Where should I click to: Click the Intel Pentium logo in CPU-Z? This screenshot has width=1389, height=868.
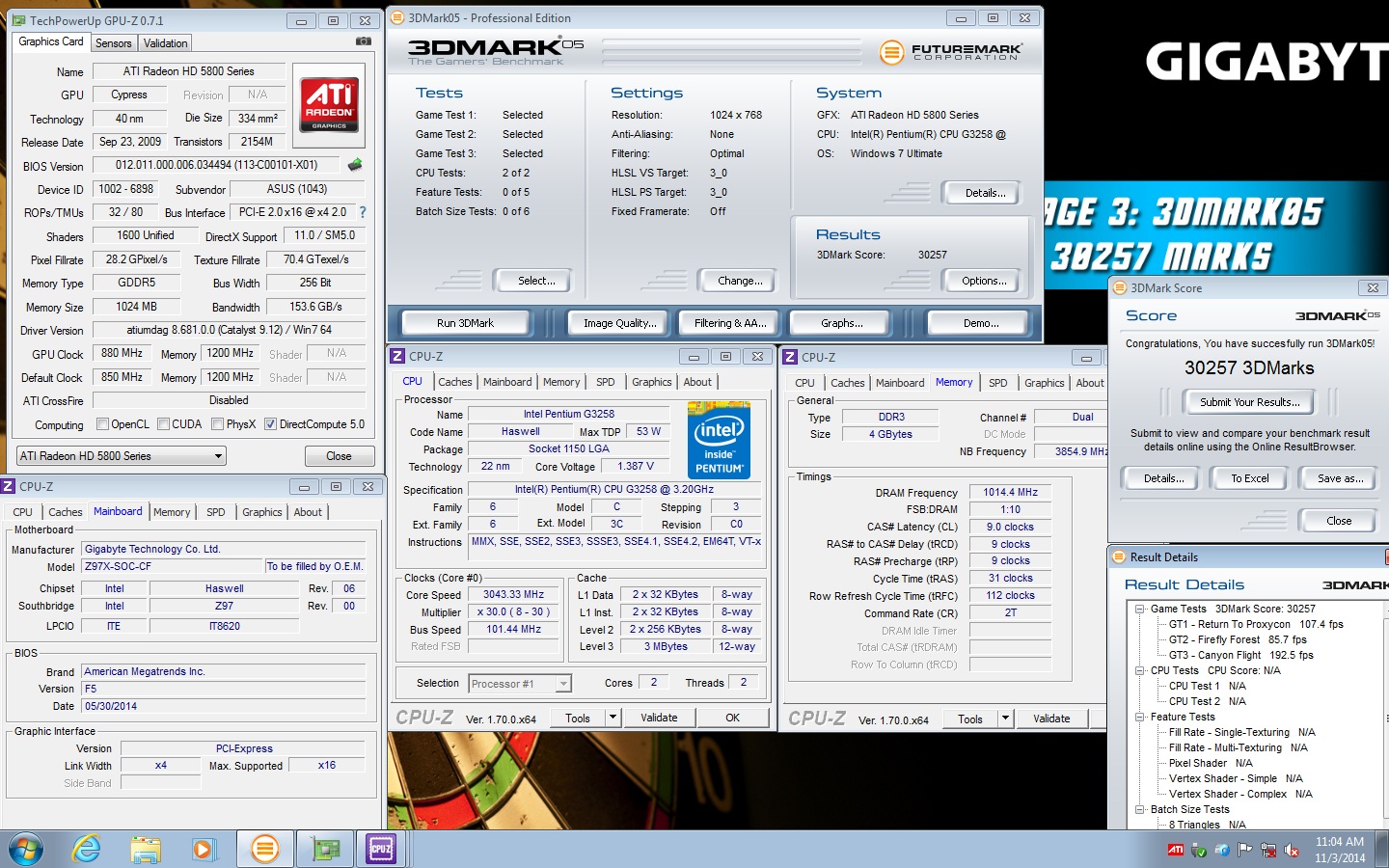pos(719,442)
